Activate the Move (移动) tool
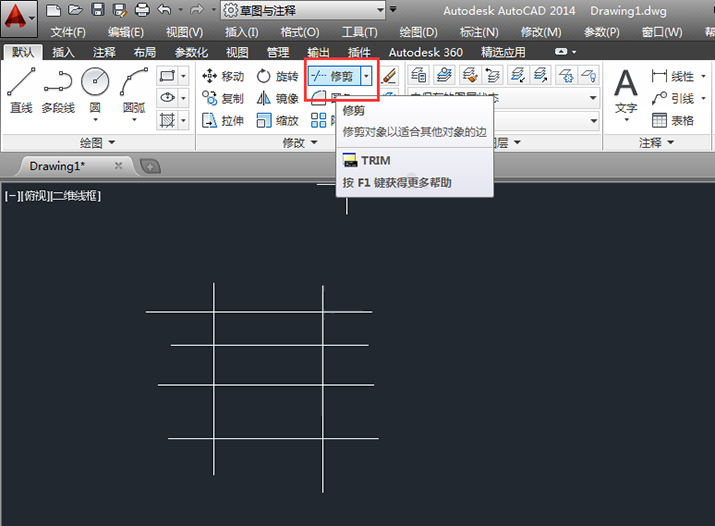 (x=223, y=76)
